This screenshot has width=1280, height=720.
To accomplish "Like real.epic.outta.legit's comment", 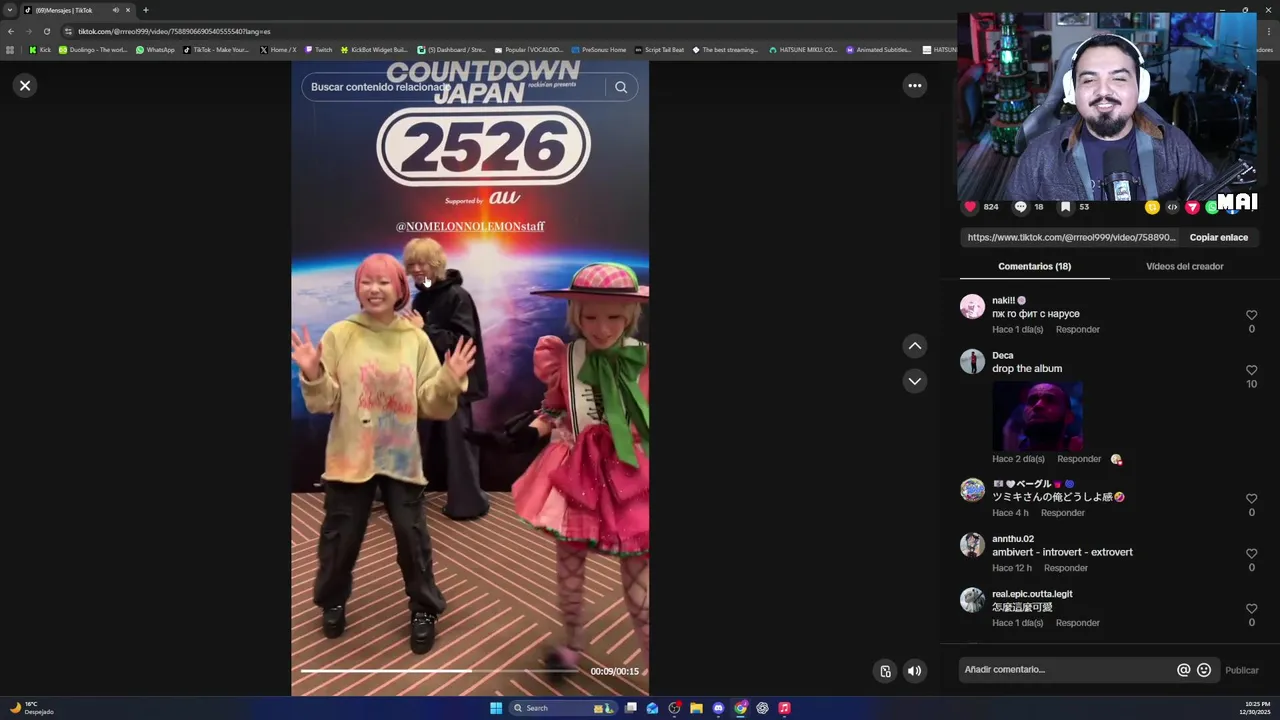I will [1251, 608].
